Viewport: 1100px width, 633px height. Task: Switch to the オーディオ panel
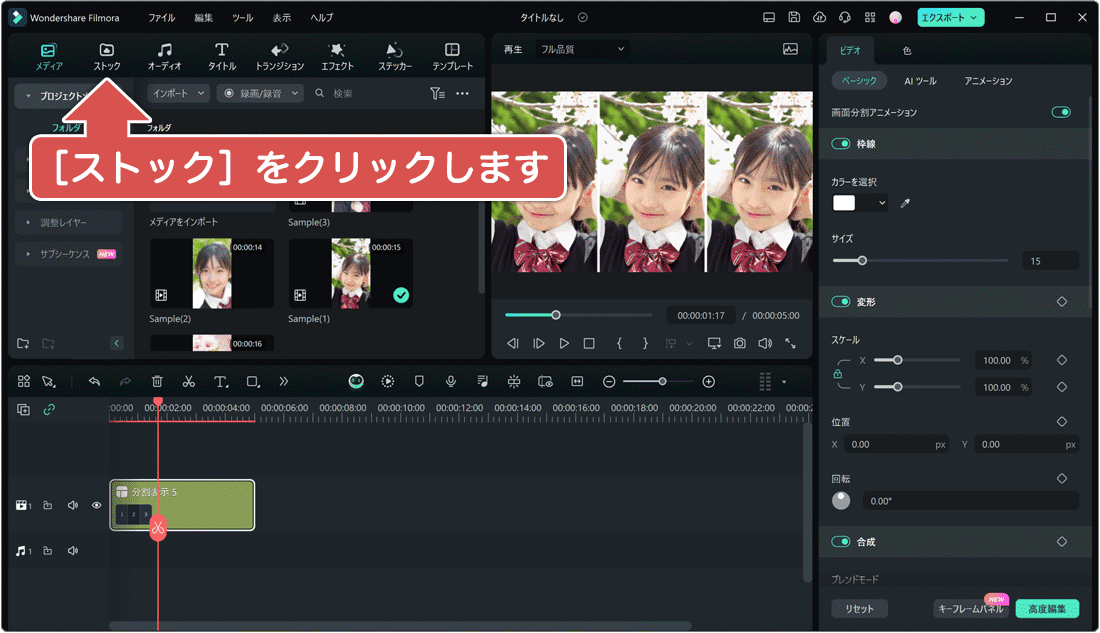tap(164, 53)
